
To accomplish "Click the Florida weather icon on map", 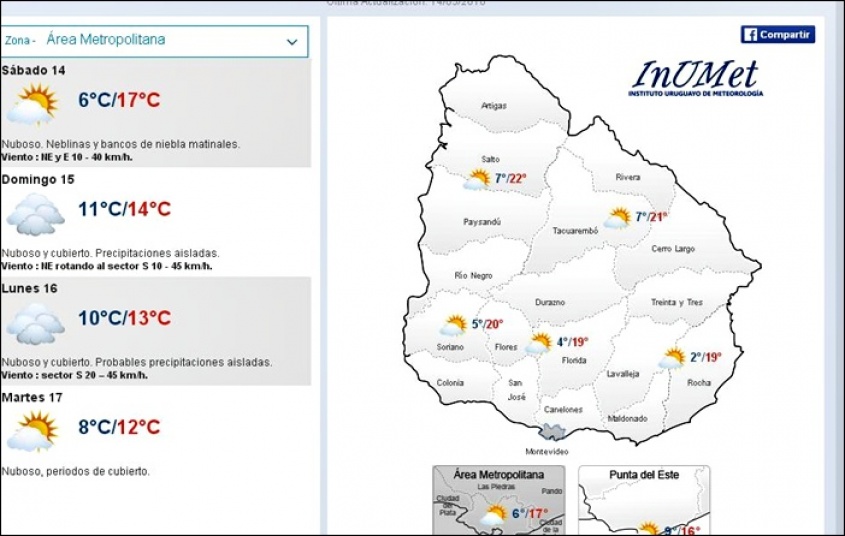I will (x=540, y=343).
